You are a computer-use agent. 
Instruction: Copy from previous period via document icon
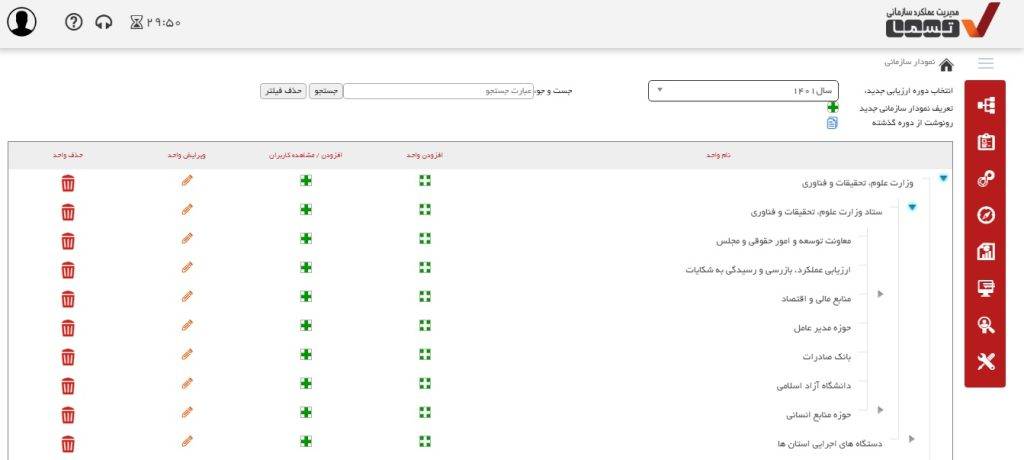(x=832, y=123)
